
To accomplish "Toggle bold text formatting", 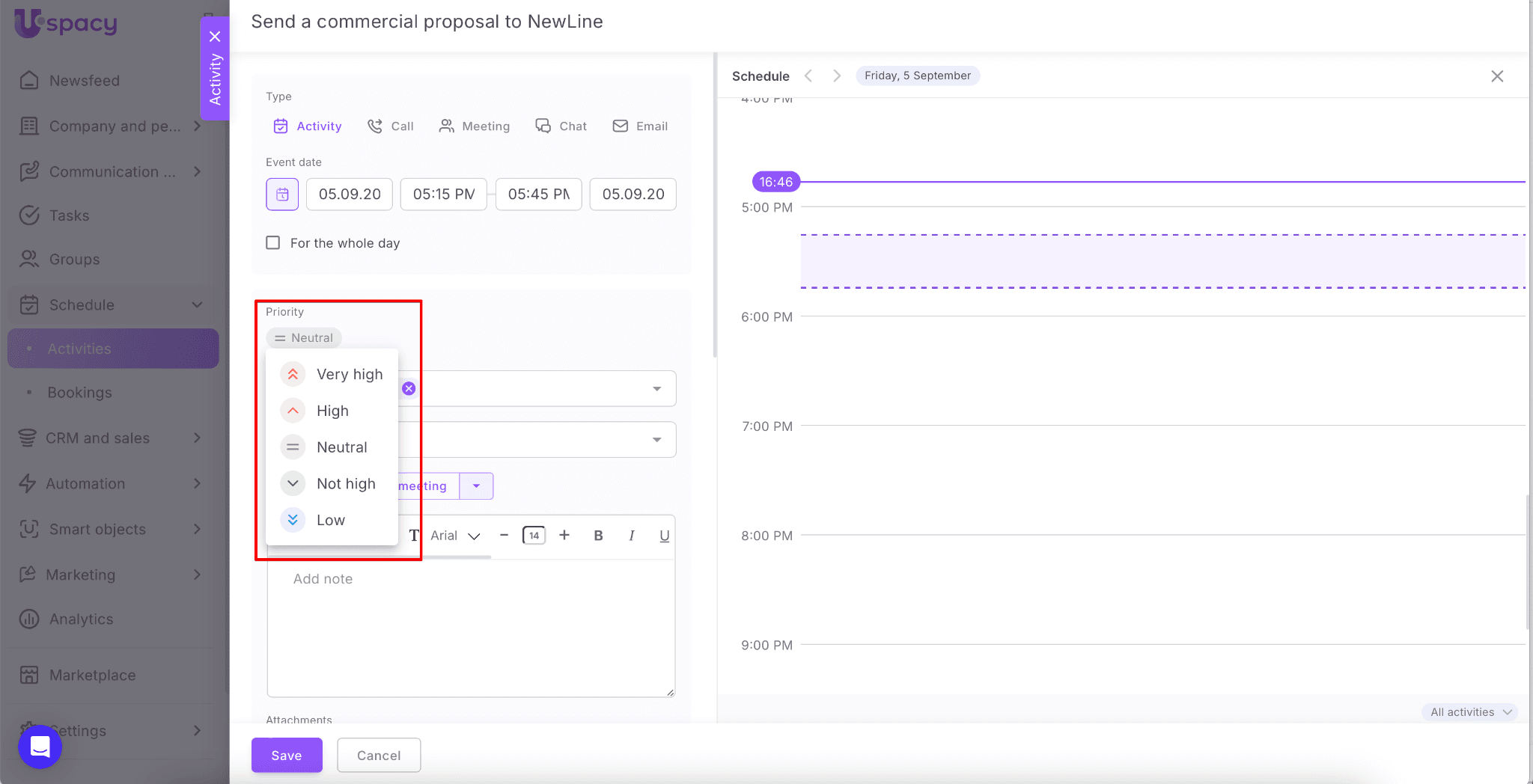I will click(x=598, y=536).
